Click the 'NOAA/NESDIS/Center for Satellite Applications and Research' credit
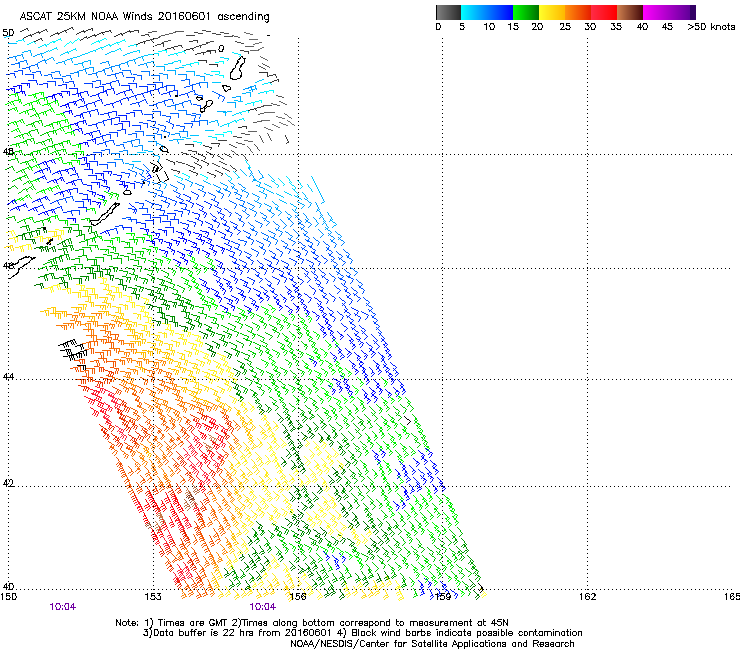 point(432,644)
